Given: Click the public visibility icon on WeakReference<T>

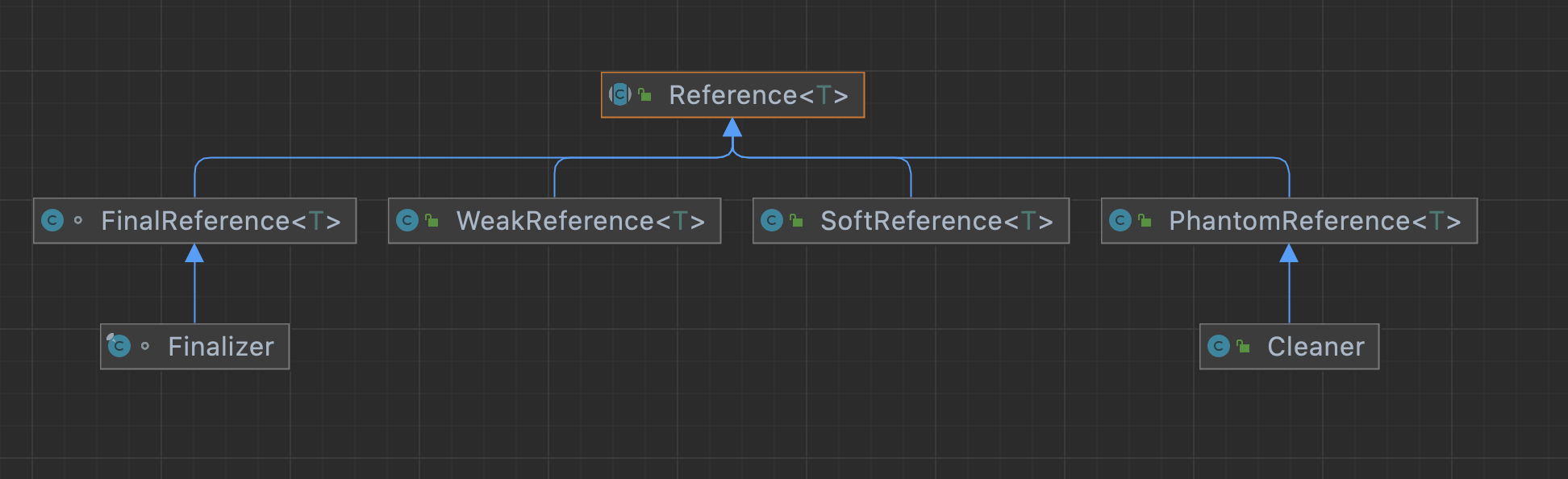Looking at the screenshot, I should tap(432, 220).
